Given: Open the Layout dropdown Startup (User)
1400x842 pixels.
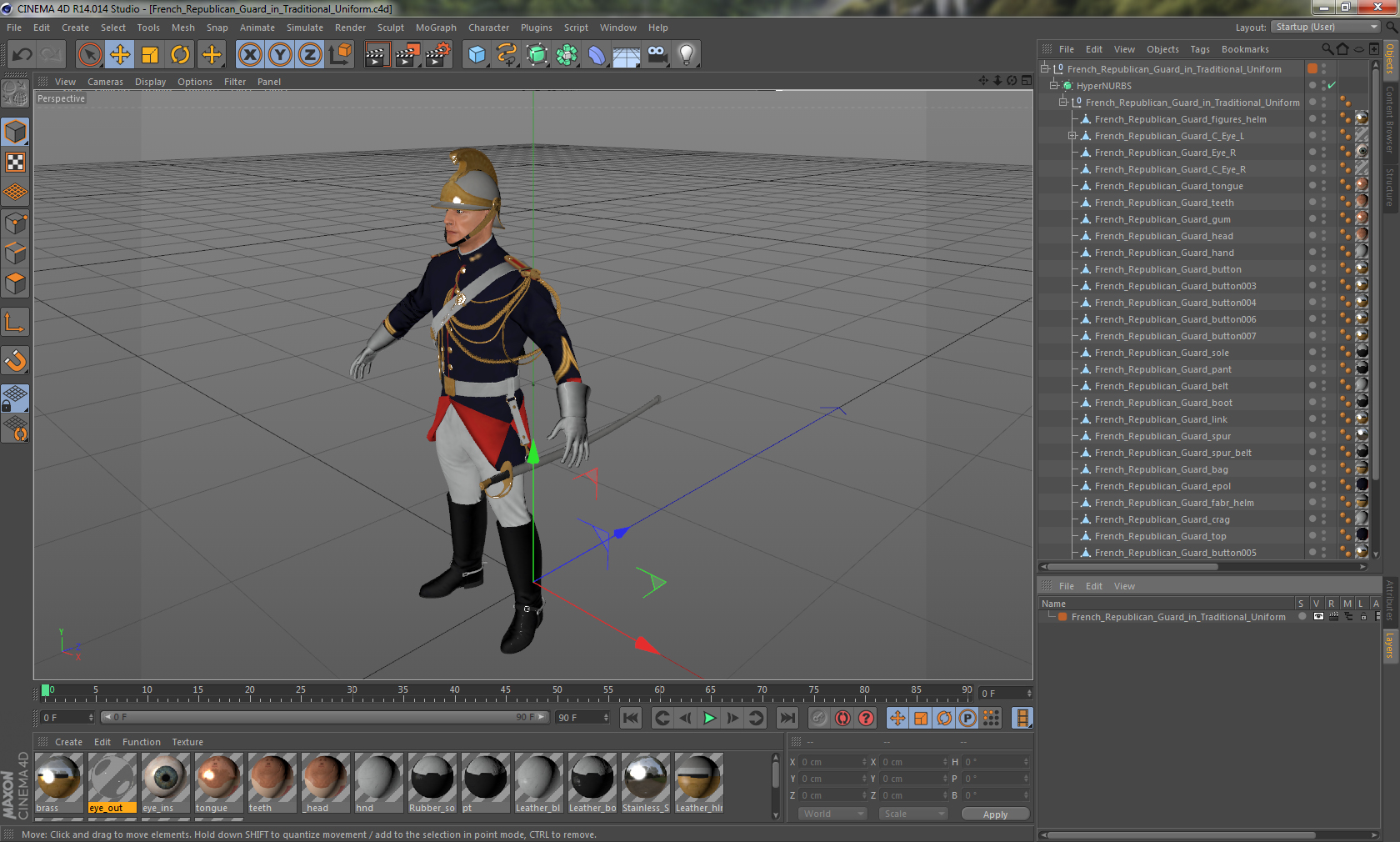Looking at the screenshot, I should coord(1326,28).
